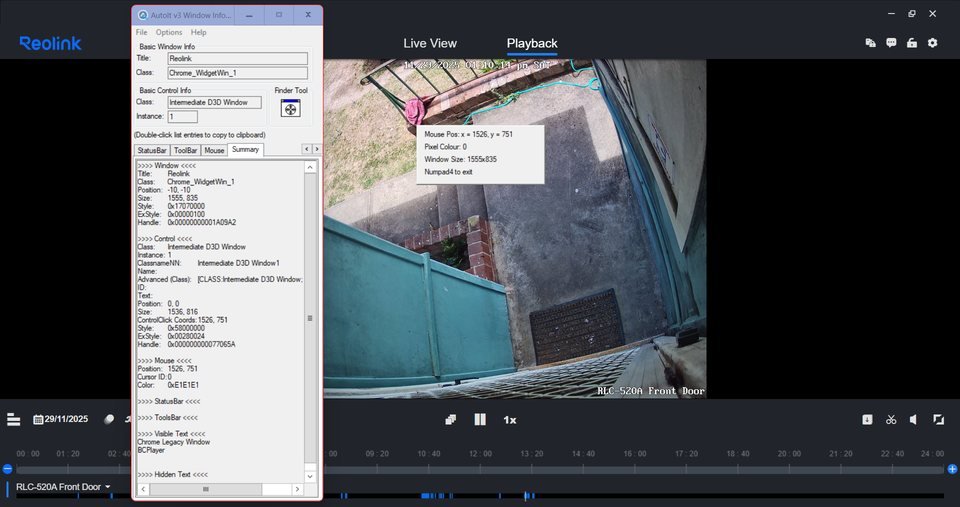Pause the video playback
Screen dimensions: 960x507
[480, 419]
